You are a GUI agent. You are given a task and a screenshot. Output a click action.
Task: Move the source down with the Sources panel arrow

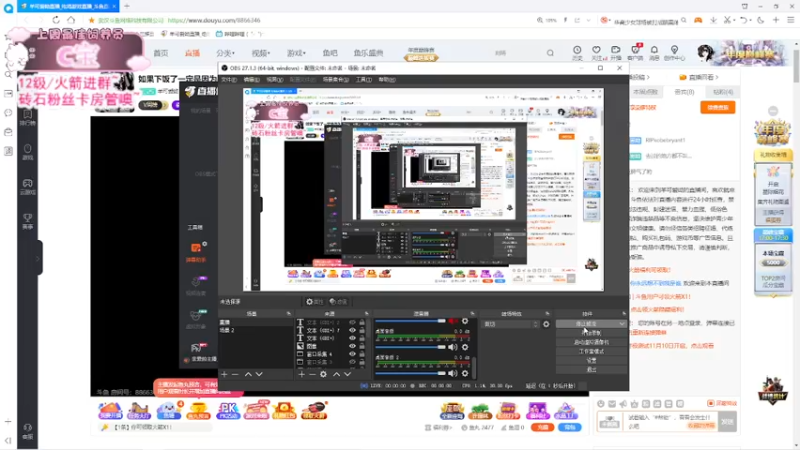pyautogui.click(x=347, y=374)
